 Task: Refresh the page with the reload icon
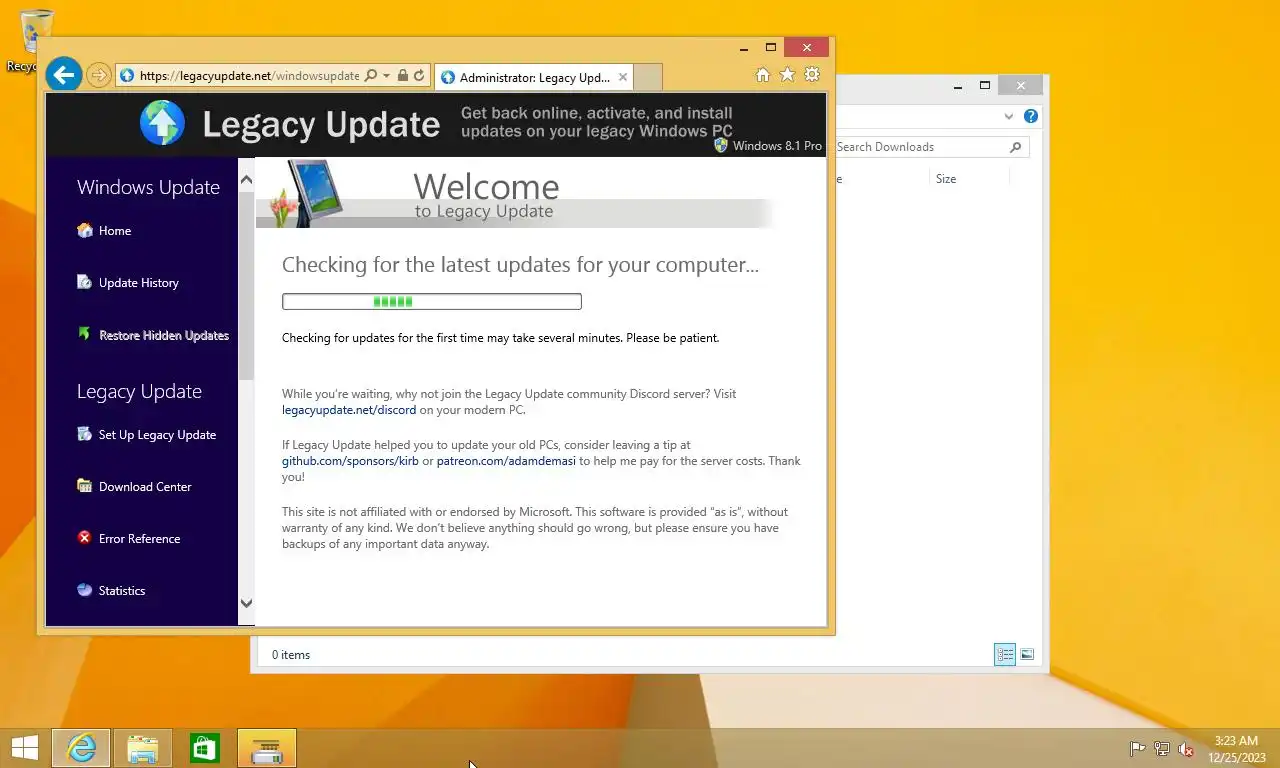[419, 76]
